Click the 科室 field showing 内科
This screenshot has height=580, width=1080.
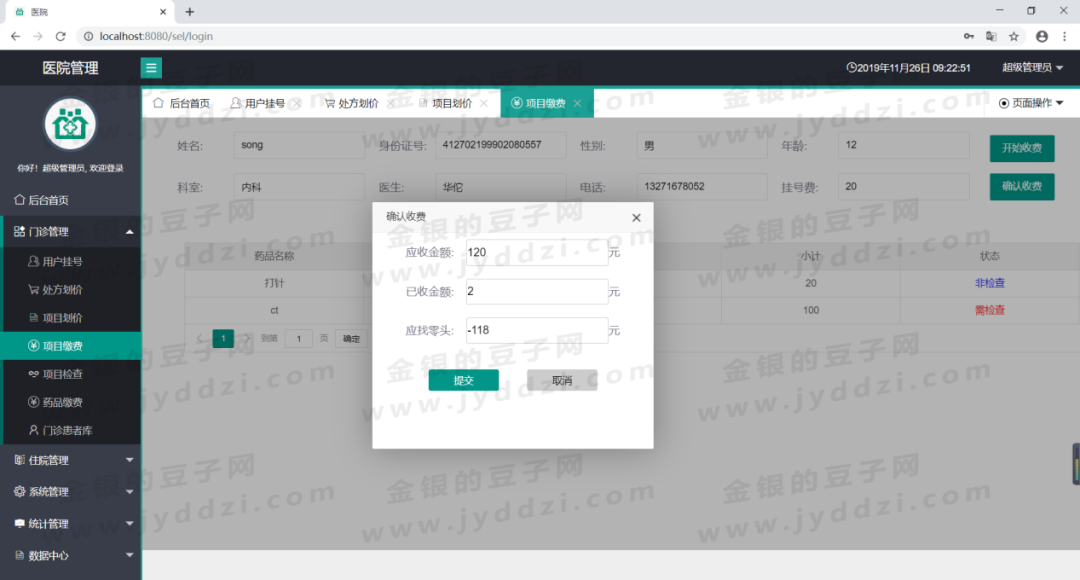[x=299, y=187]
